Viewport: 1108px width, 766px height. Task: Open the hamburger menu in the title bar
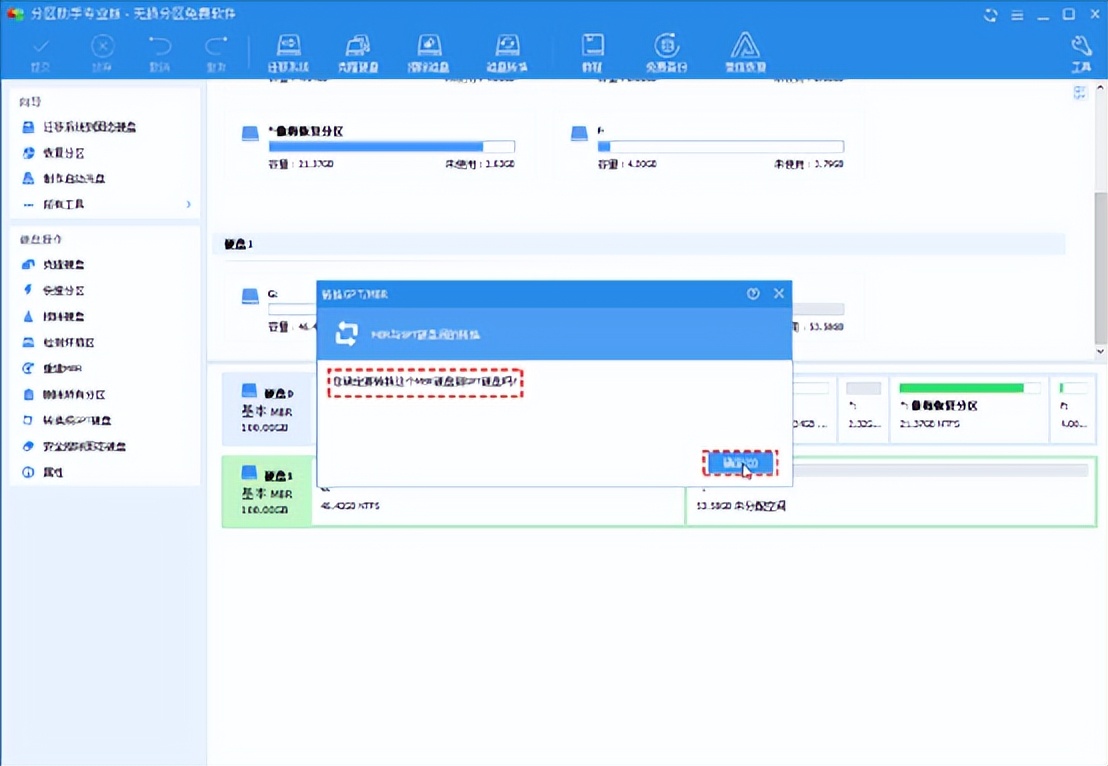click(x=1017, y=15)
